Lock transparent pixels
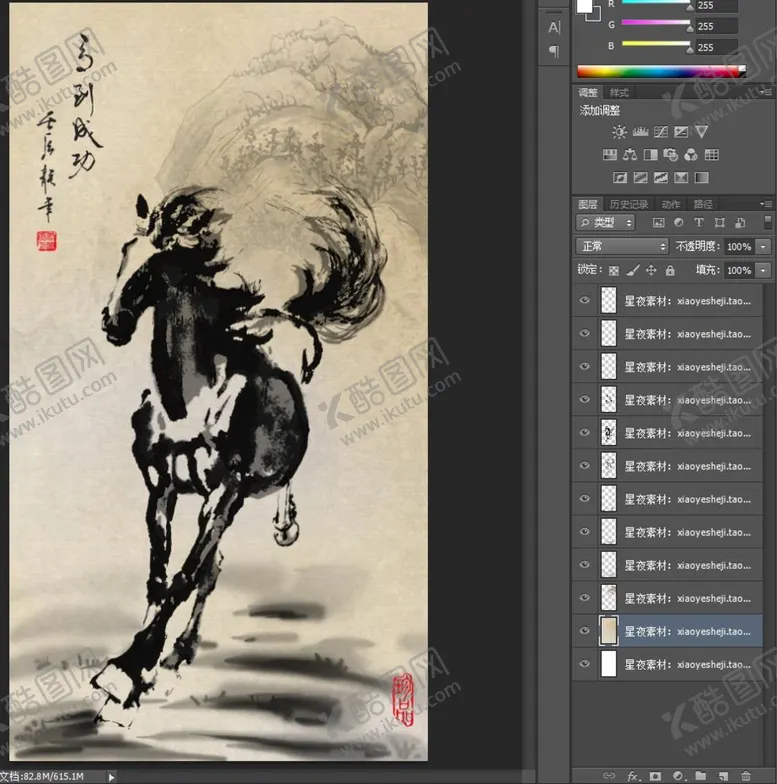777x784 pixels. click(x=614, y=270)
